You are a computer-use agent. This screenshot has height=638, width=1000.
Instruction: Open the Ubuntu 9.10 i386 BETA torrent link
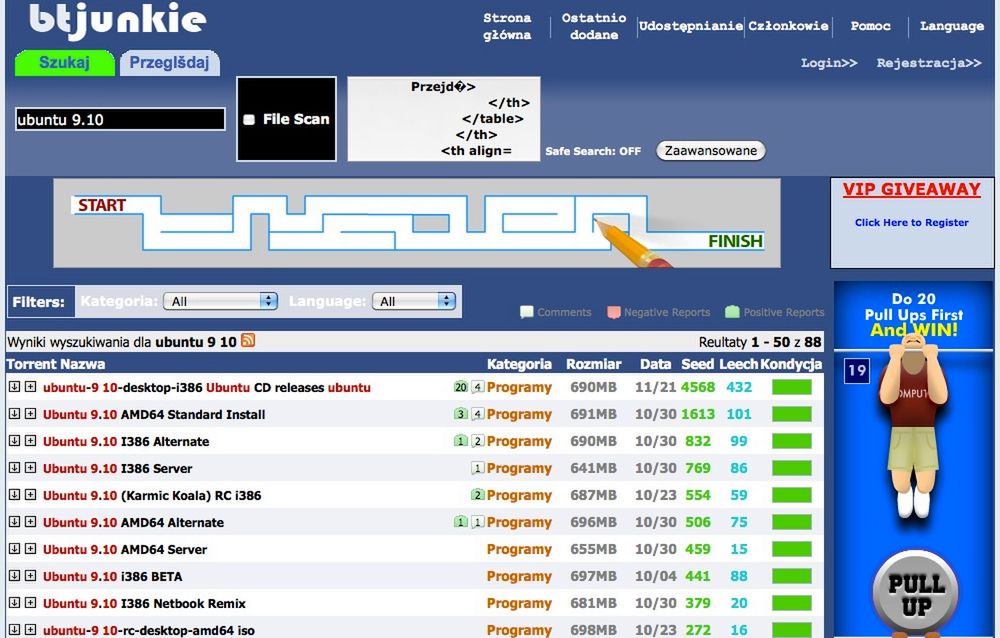(112, 576)
